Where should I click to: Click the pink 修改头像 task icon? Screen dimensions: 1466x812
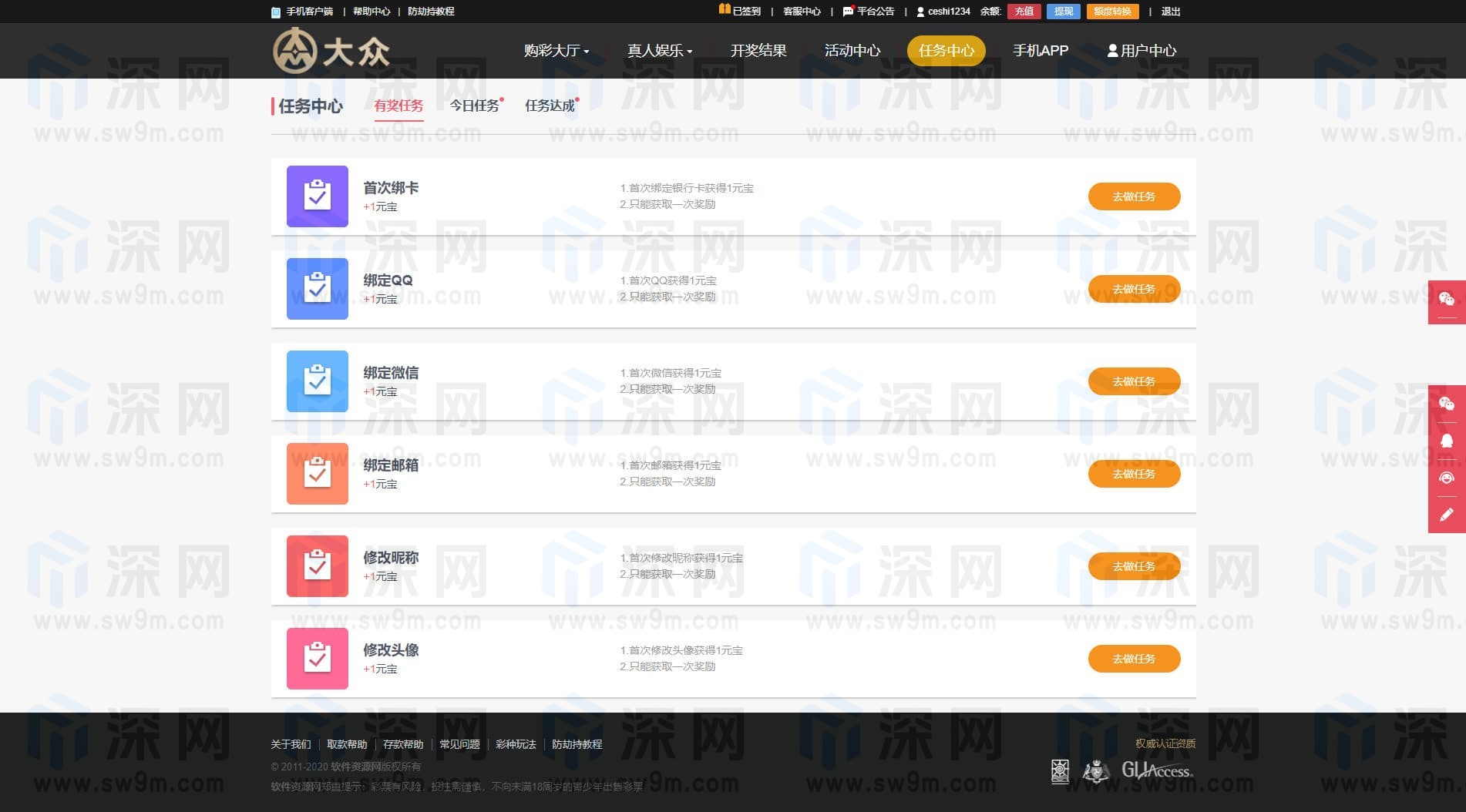[317, 659]
